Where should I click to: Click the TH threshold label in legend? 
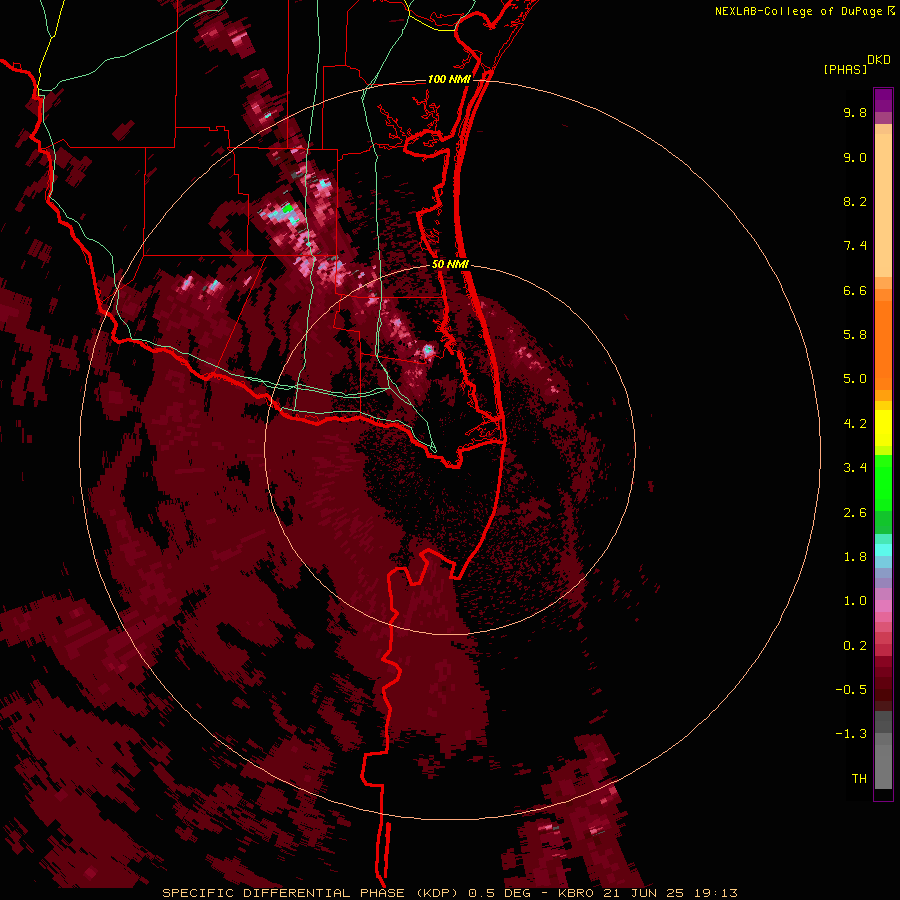(x=859, y=779)
